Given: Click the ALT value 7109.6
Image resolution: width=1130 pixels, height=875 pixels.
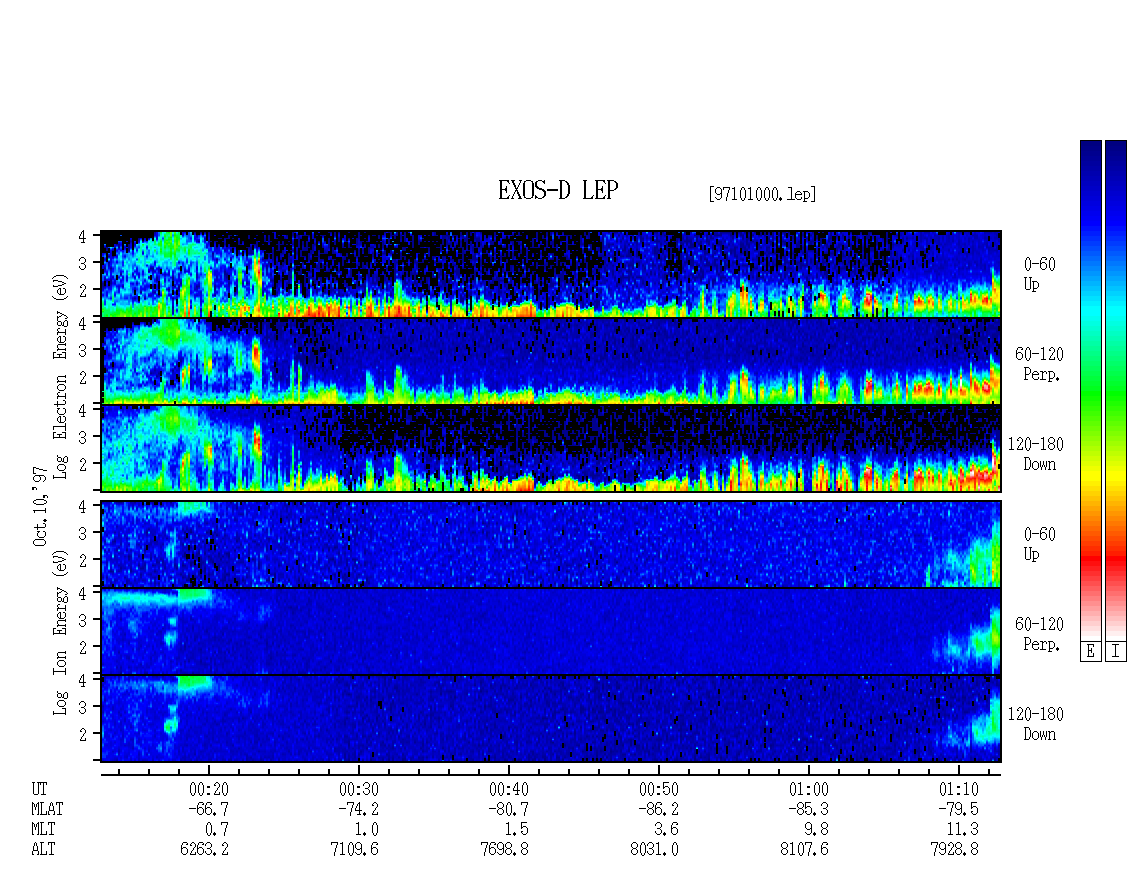Looking at the screenshot, I should (355, 850).
